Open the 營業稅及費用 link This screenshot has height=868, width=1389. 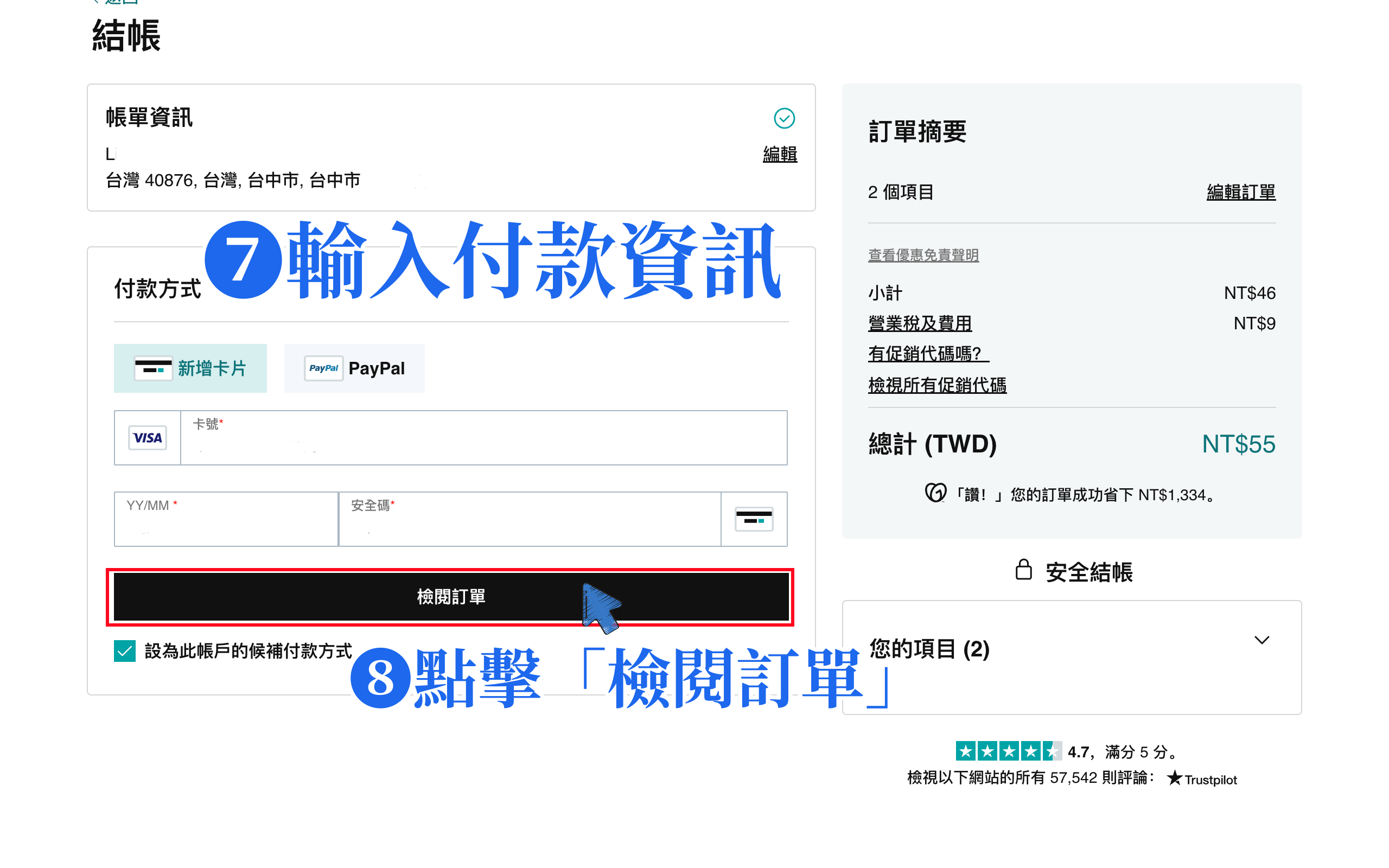coord(920,323)
